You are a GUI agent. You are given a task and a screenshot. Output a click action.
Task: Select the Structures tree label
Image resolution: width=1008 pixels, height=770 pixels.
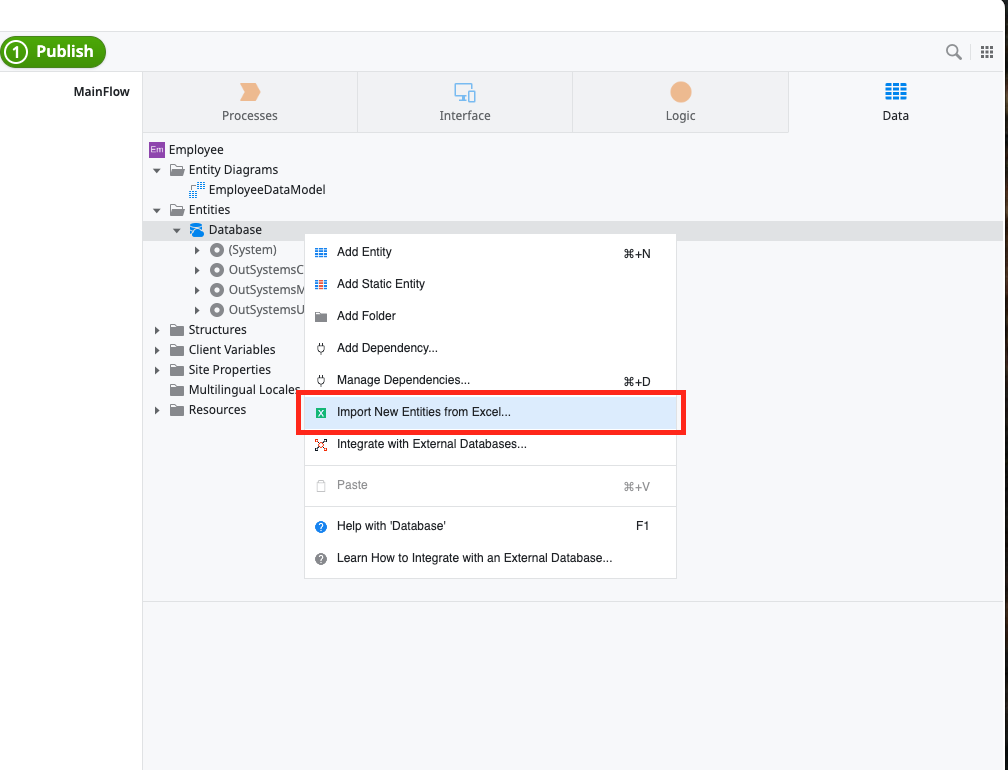tap(217, 330)
